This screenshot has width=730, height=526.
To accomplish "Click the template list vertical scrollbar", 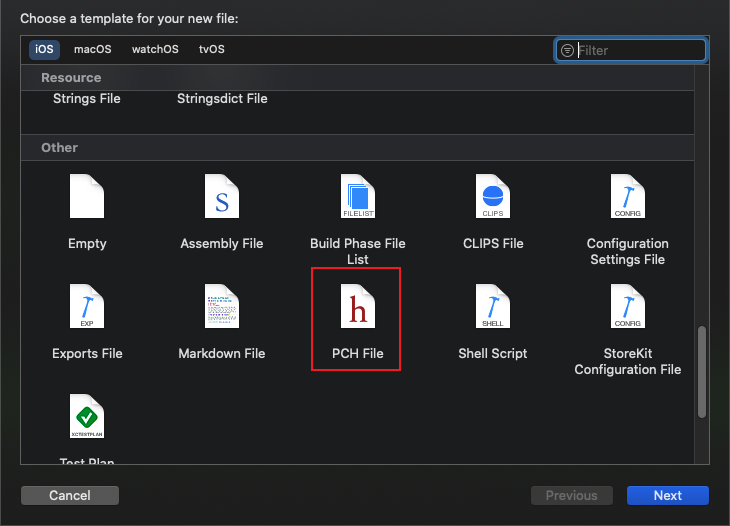I will point(702,370).
